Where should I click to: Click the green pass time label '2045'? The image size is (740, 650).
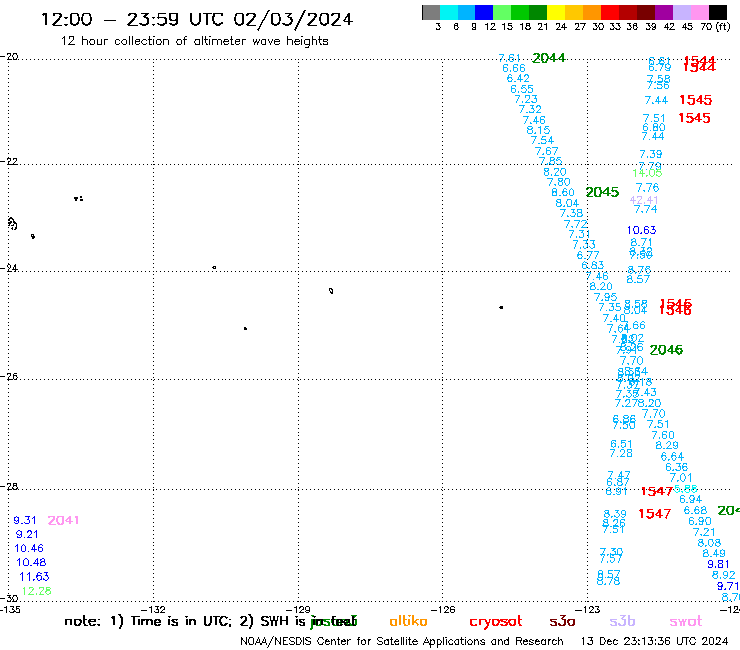point(602,192)
